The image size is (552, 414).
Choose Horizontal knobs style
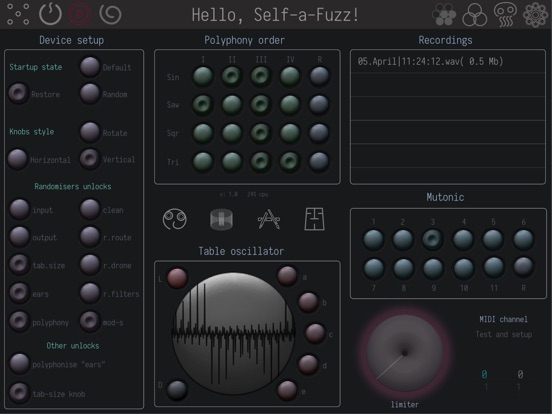(18, 159)
